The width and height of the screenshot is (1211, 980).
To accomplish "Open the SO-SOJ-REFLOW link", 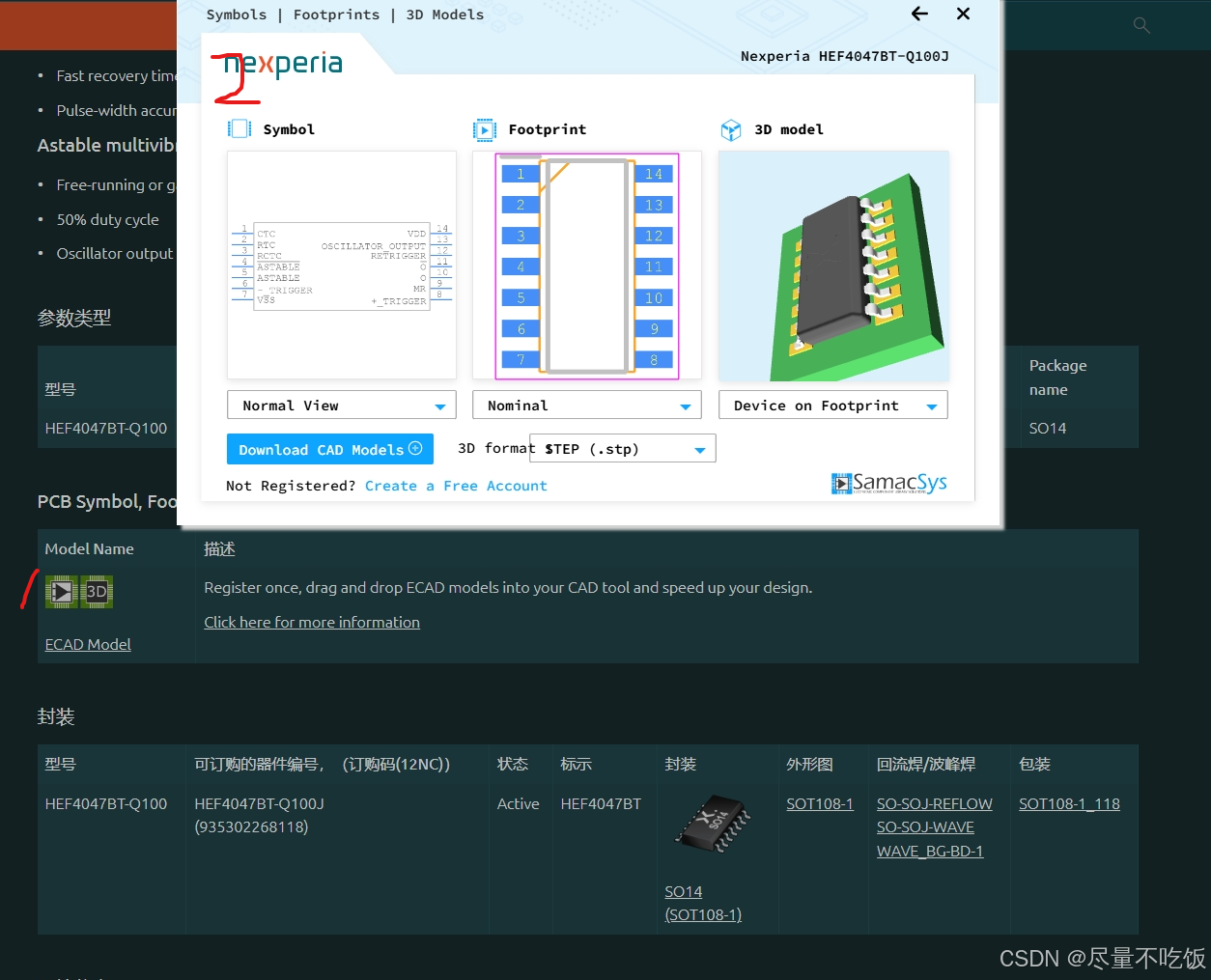I will coord(935,803).
